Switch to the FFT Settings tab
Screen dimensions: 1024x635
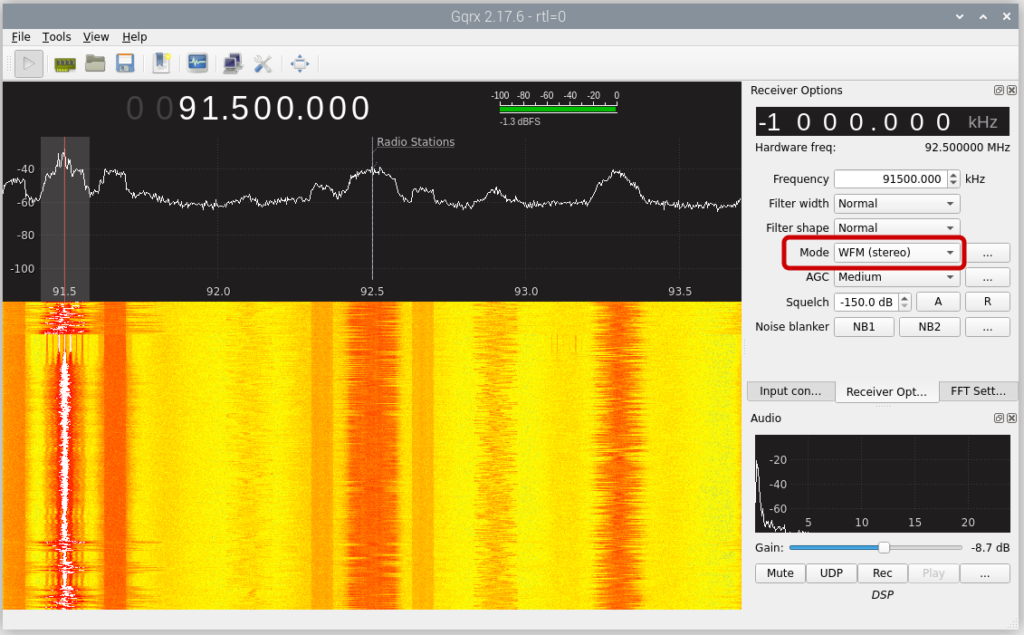pos(978,391)
